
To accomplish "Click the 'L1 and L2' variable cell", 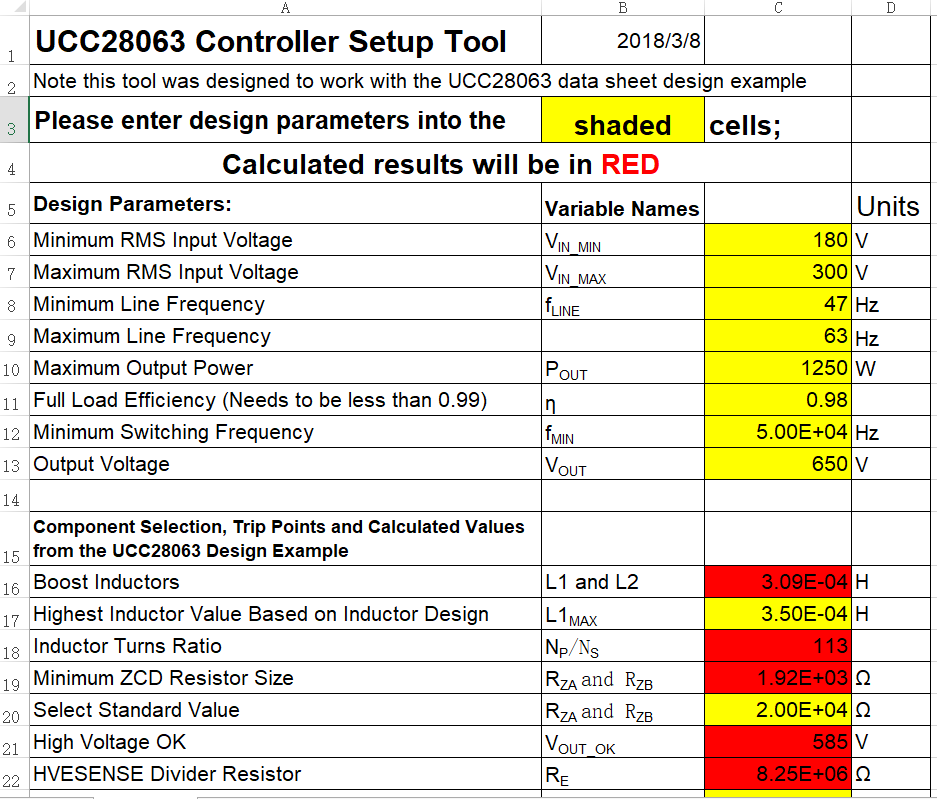I will 623,581.
